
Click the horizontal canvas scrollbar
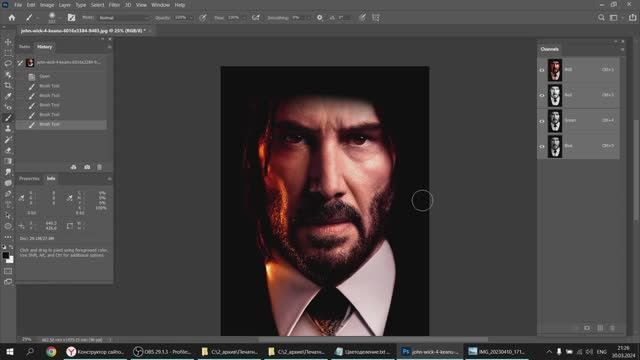tap(373, 339)
